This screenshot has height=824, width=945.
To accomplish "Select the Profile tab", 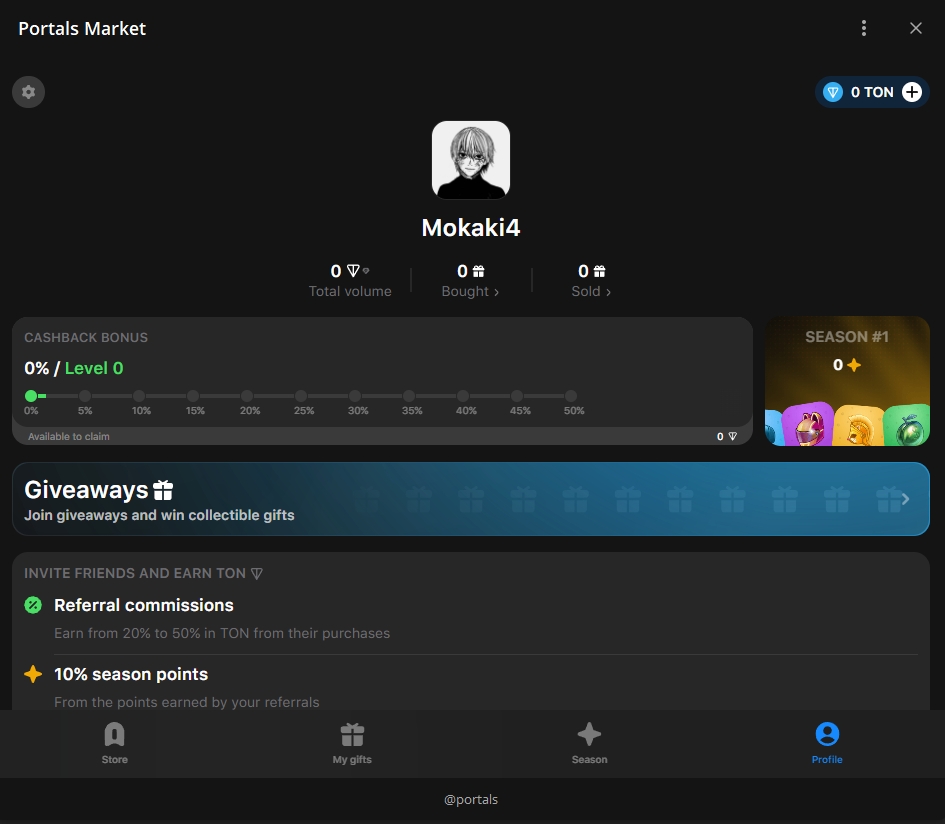I will (827, 743).
